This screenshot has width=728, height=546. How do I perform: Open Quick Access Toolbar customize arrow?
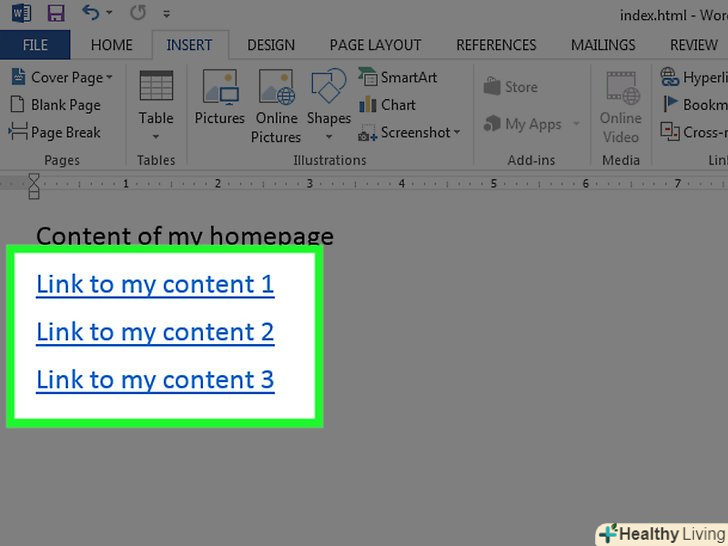tap(166, 15)
